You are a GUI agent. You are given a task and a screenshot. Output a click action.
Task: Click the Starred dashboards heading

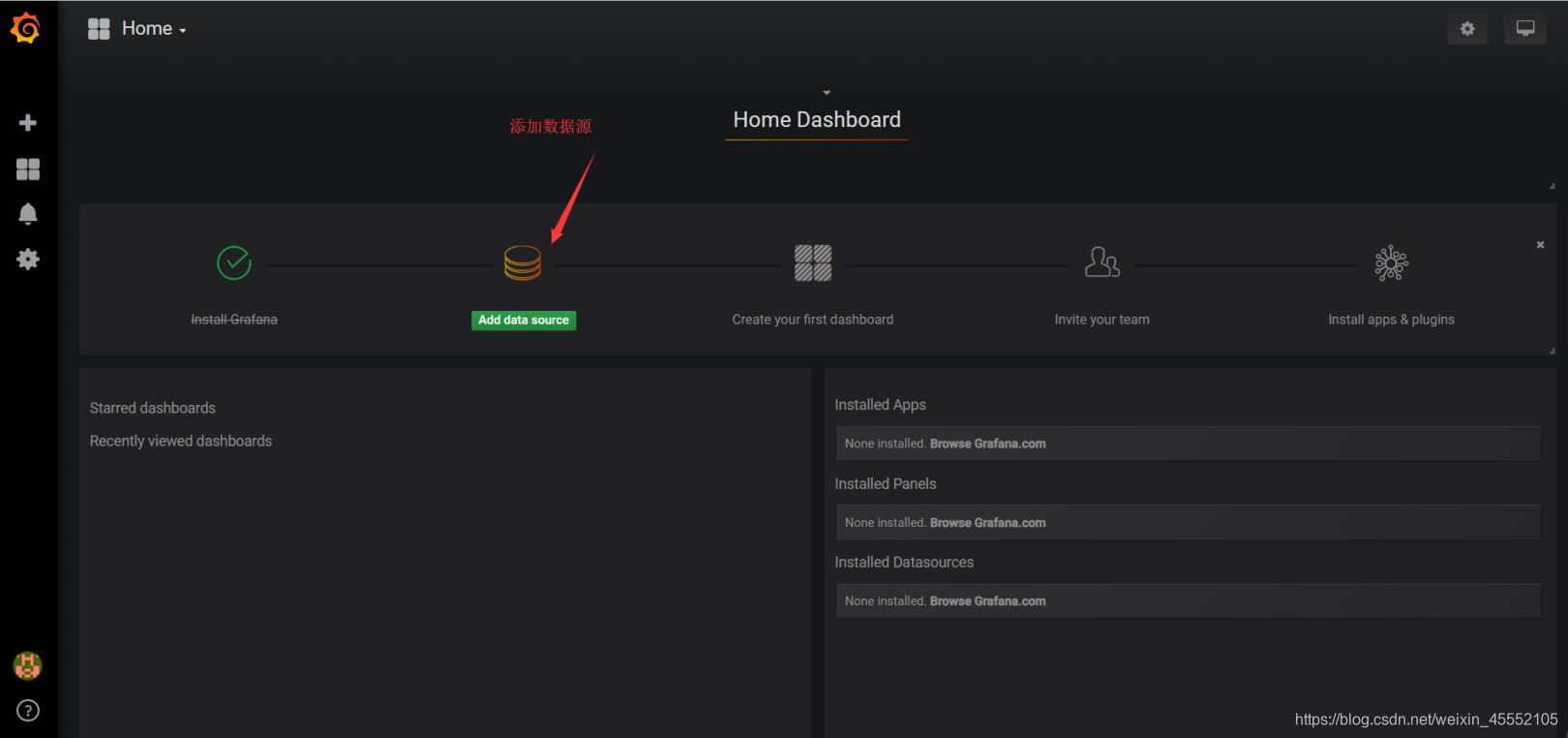153,409
